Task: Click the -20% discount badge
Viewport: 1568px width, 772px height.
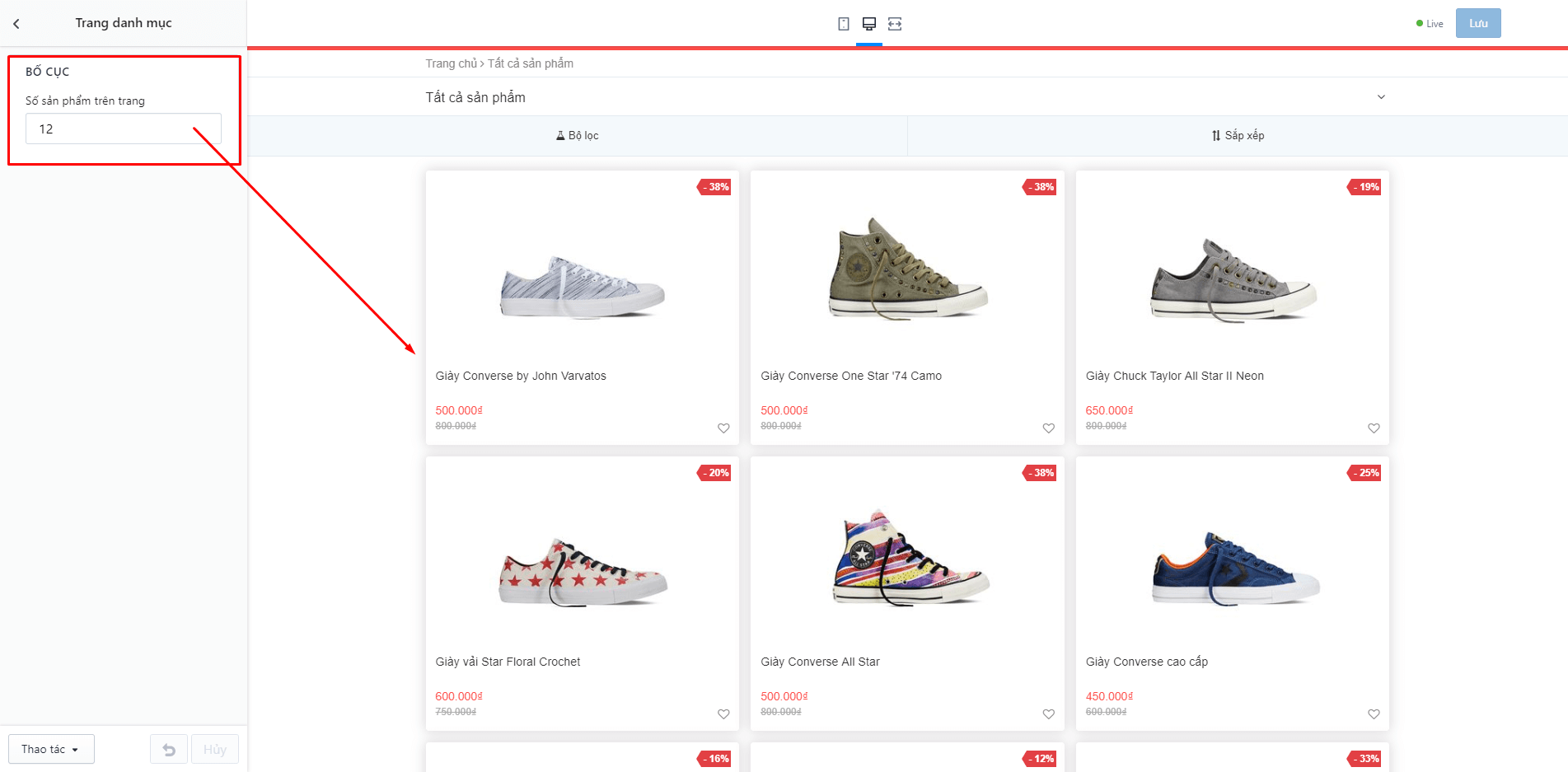Action: point(715,473)
